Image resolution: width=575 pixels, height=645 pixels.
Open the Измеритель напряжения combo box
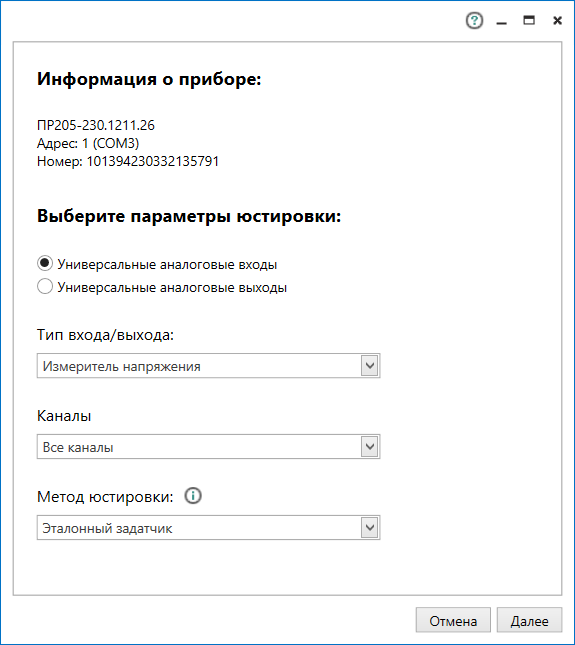tap(209, 365)
